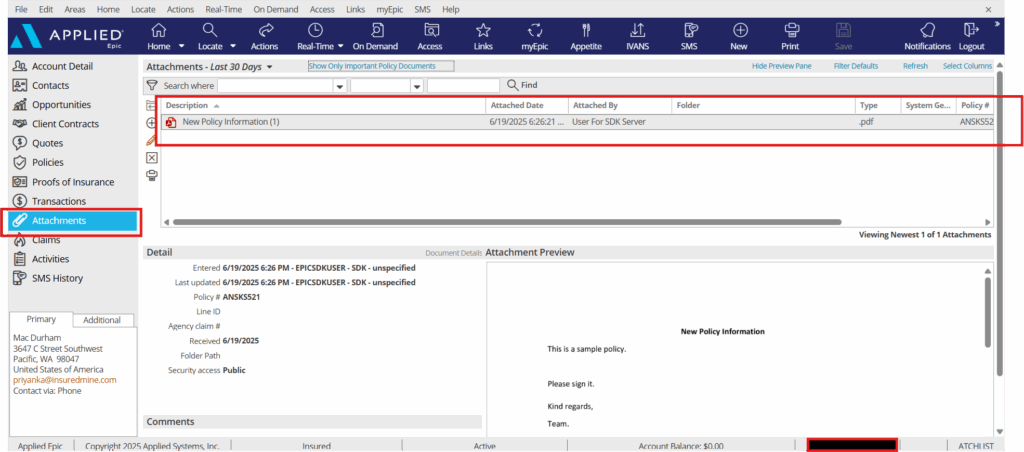The height and width of the screenshot is (452, 1024).
Task: Click the Access toolbar icon
Action: click(430, 30)
